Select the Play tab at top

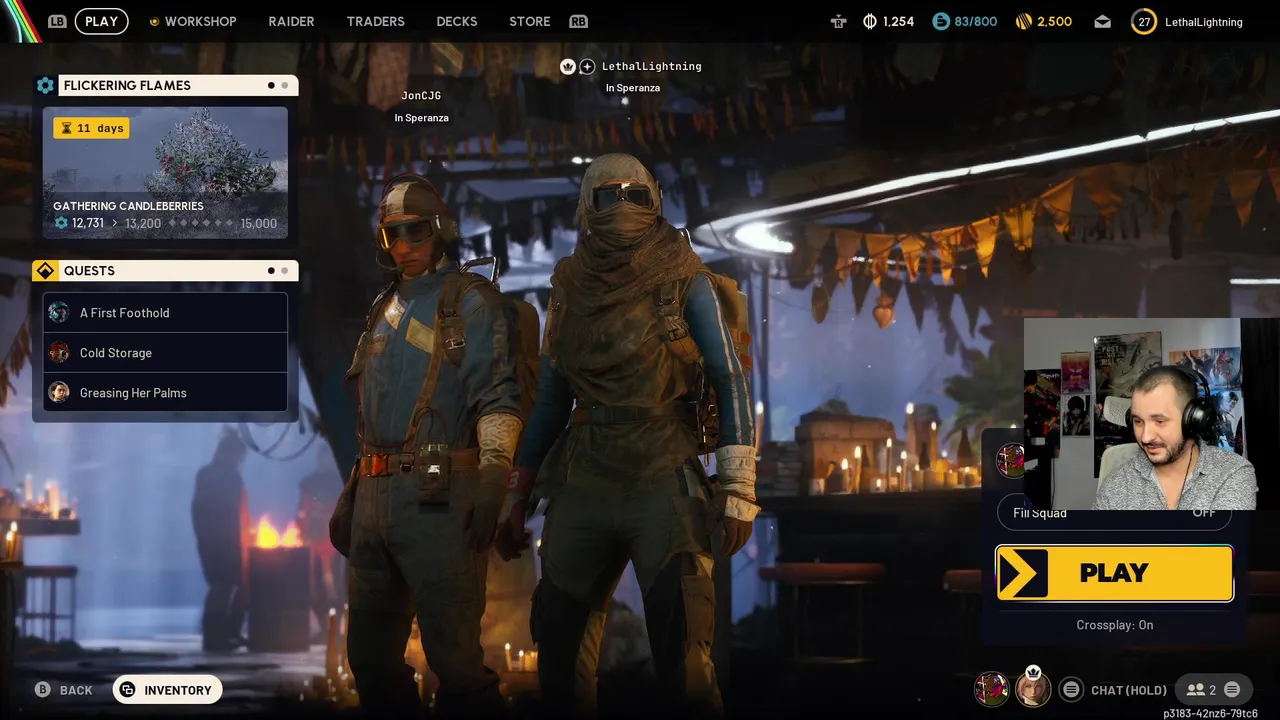(101, 21)
